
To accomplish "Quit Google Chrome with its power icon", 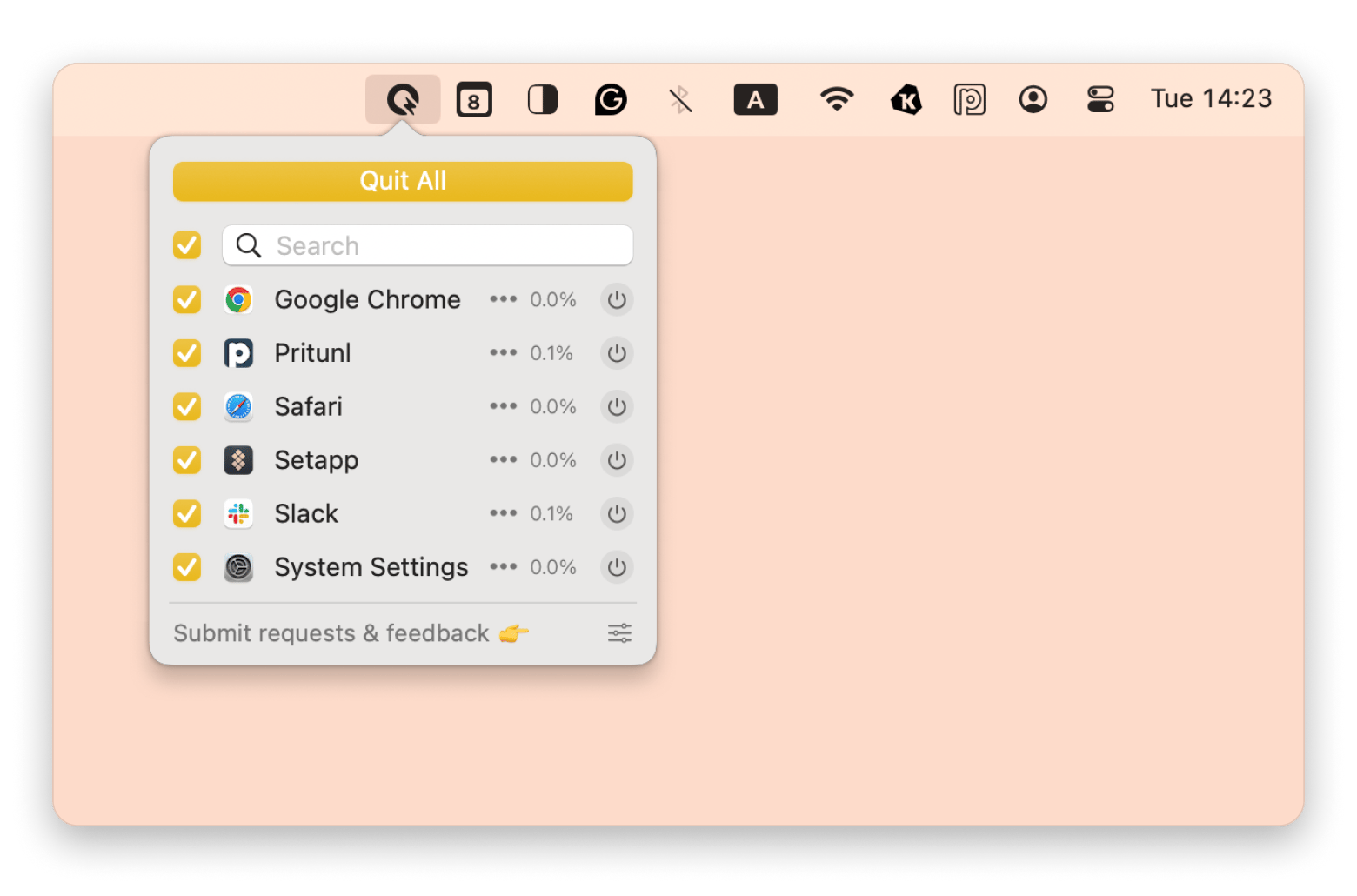I will coord(617,300).
